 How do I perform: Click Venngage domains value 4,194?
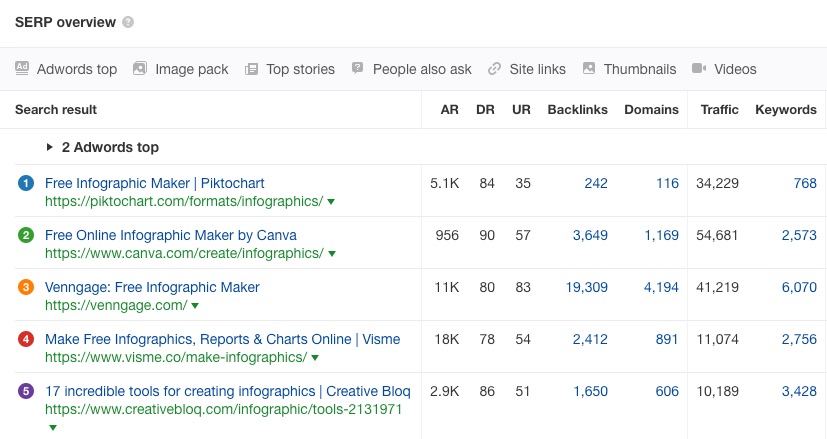[x=661, y=287]
